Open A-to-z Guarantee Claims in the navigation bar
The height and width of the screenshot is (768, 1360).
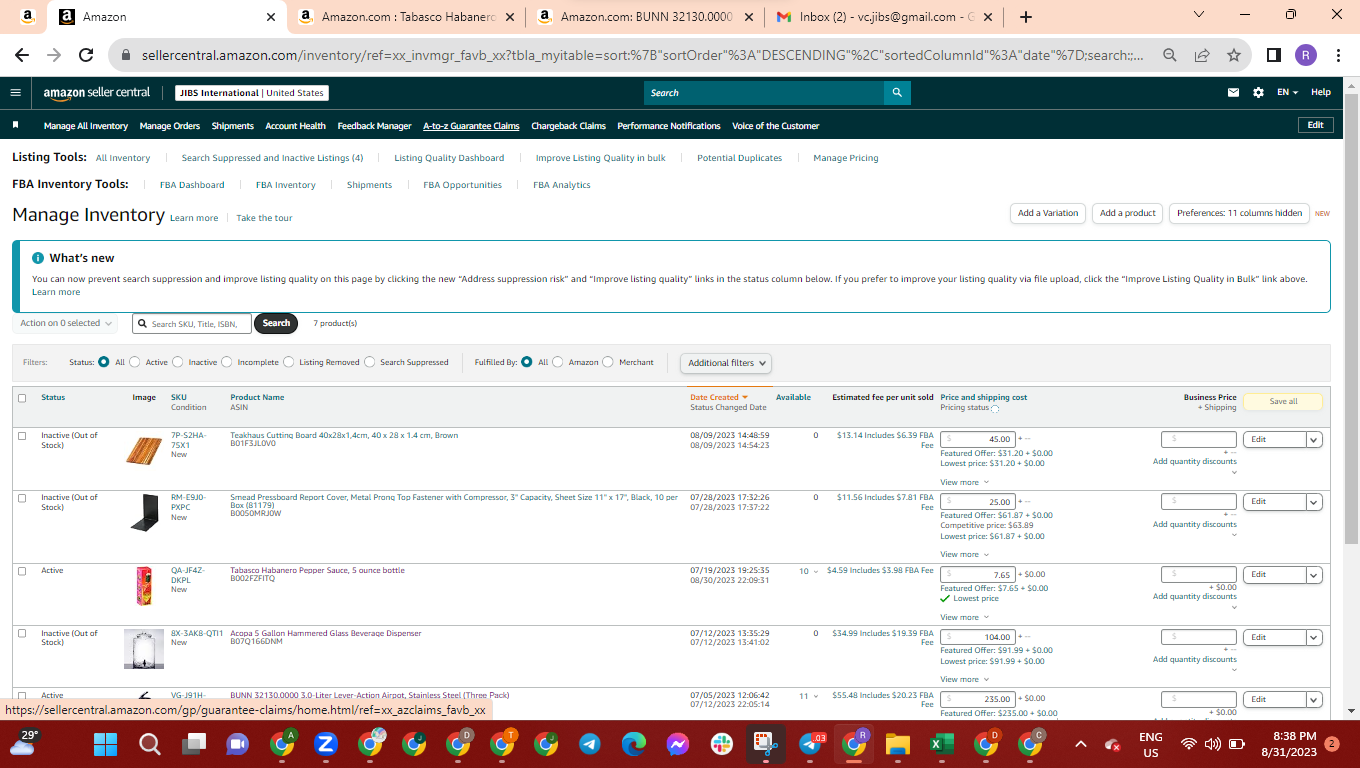pos(471,126)
